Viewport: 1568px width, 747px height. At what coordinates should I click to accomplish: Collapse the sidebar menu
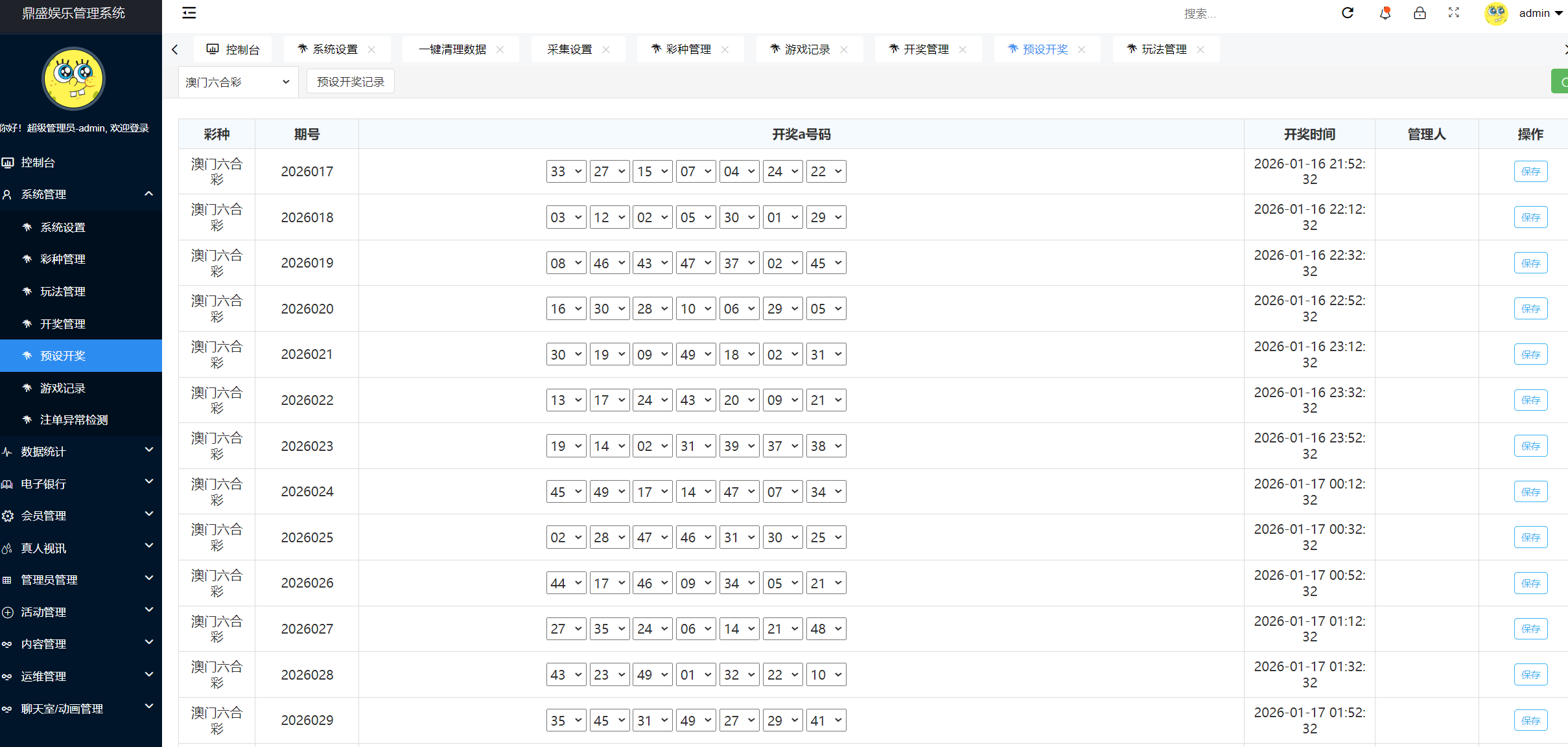tap(189, 13)
